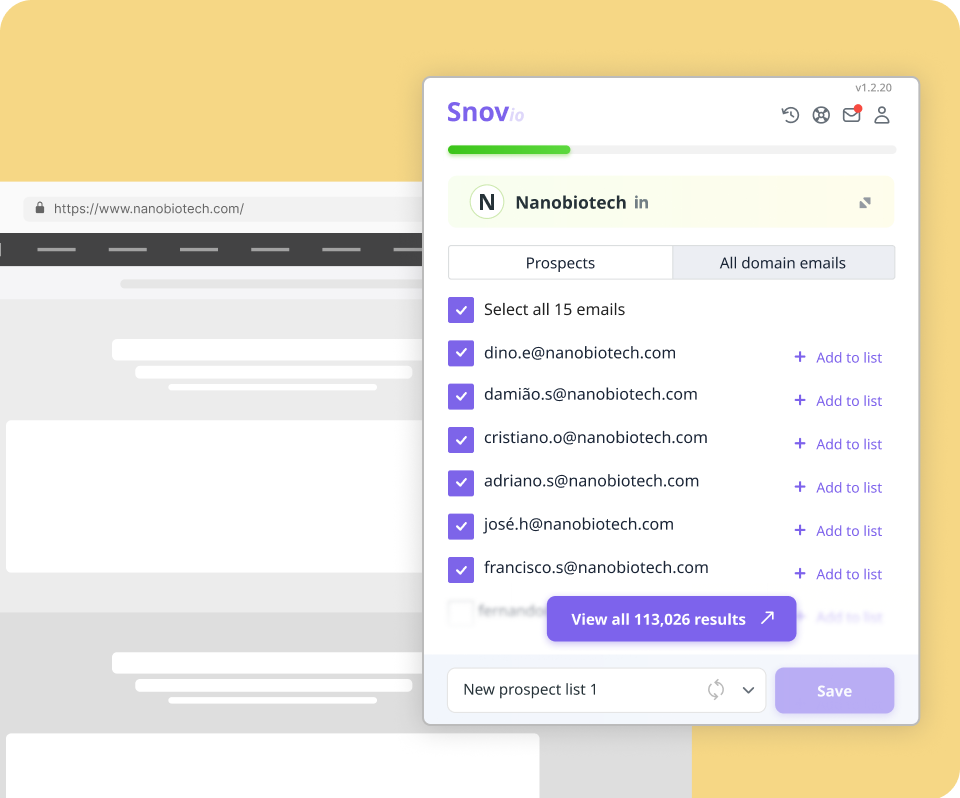Add cristiano.o@nanobiotech.com to list
The height and width of the screenshot is (798, 960).
(839, 444)
